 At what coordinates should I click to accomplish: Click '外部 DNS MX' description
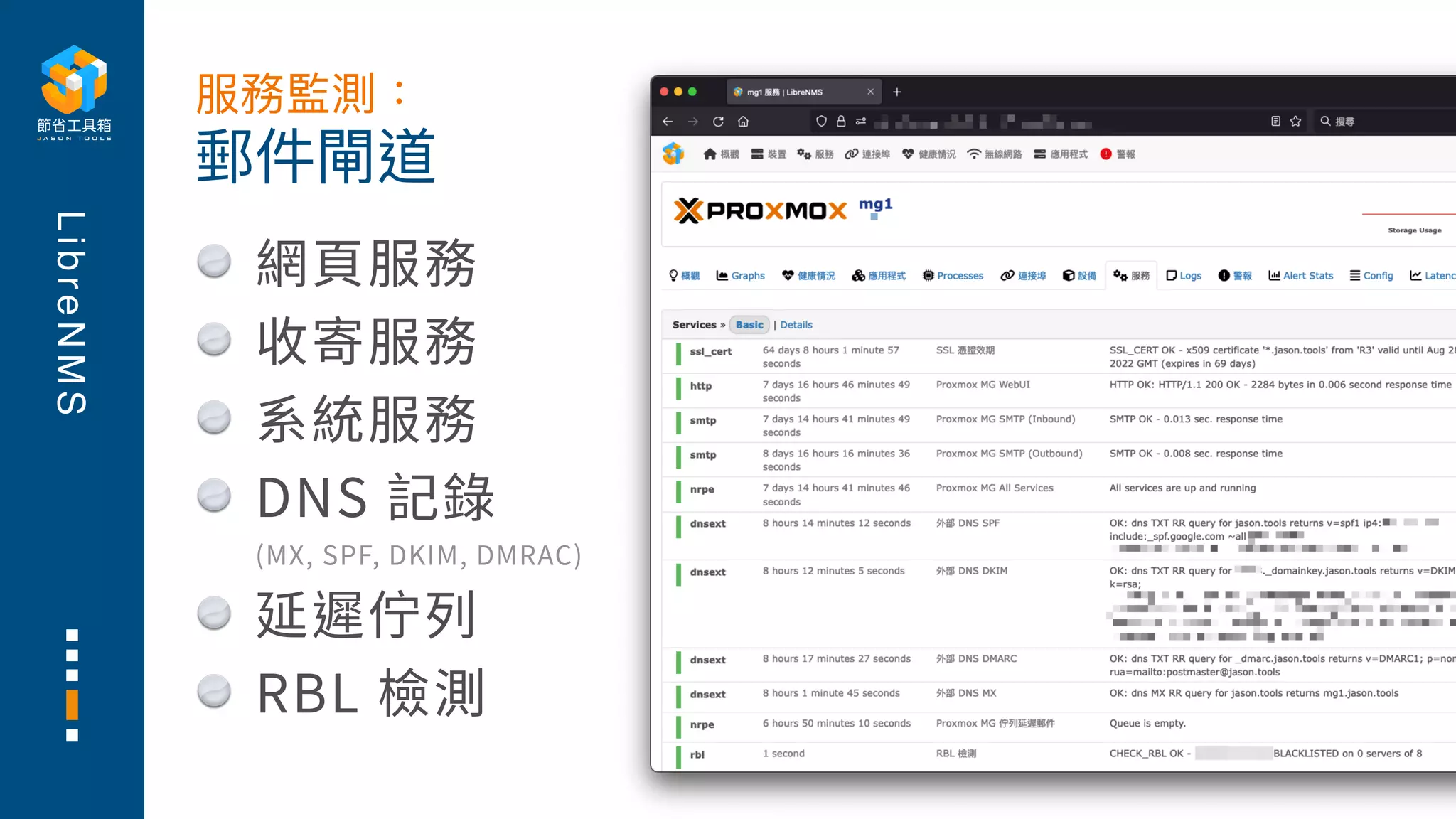[966, 693]
